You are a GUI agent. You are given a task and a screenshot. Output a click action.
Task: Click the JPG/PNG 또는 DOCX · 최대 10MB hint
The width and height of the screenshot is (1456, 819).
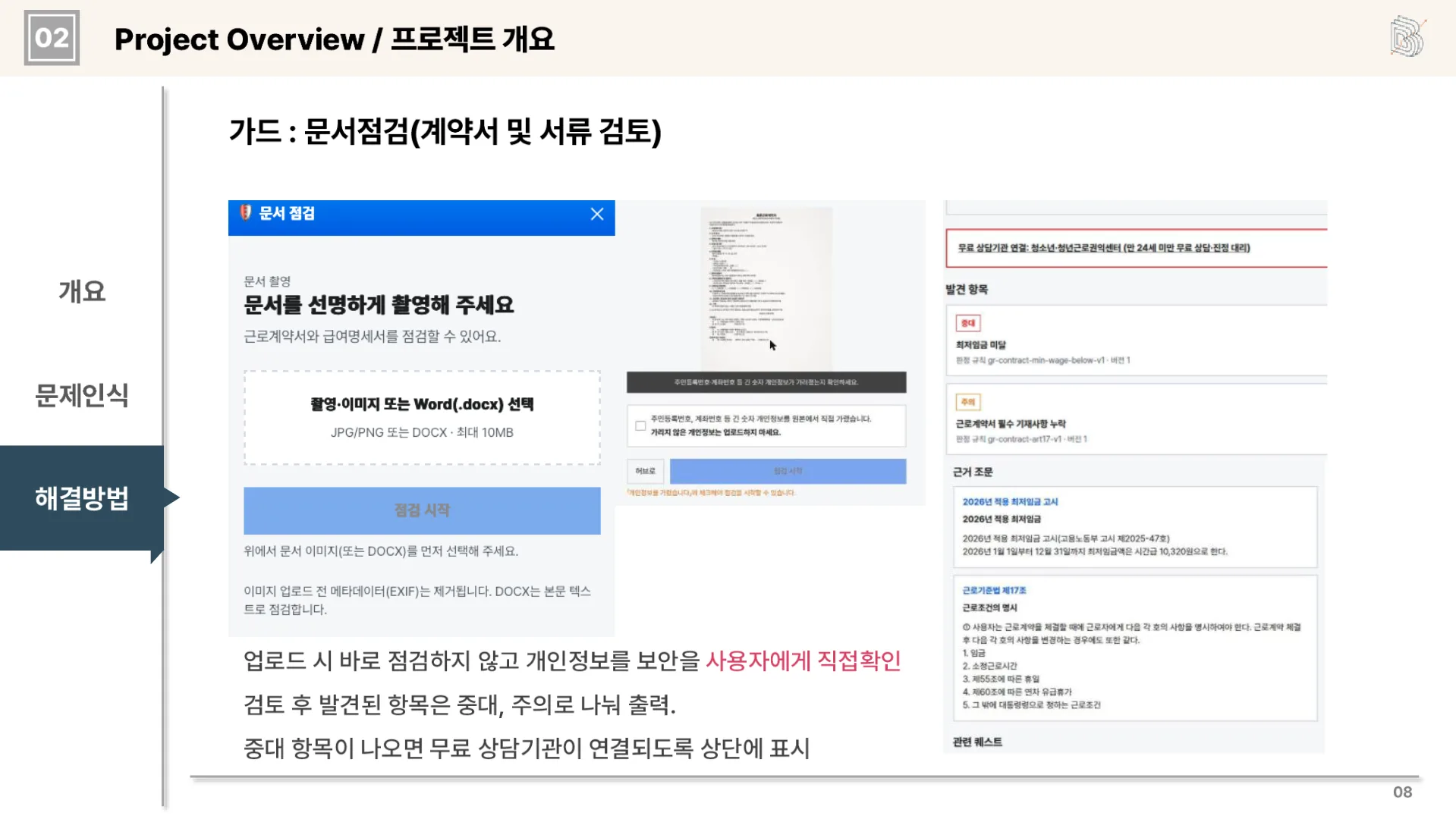pyautogui.click(x=422, y=432)
